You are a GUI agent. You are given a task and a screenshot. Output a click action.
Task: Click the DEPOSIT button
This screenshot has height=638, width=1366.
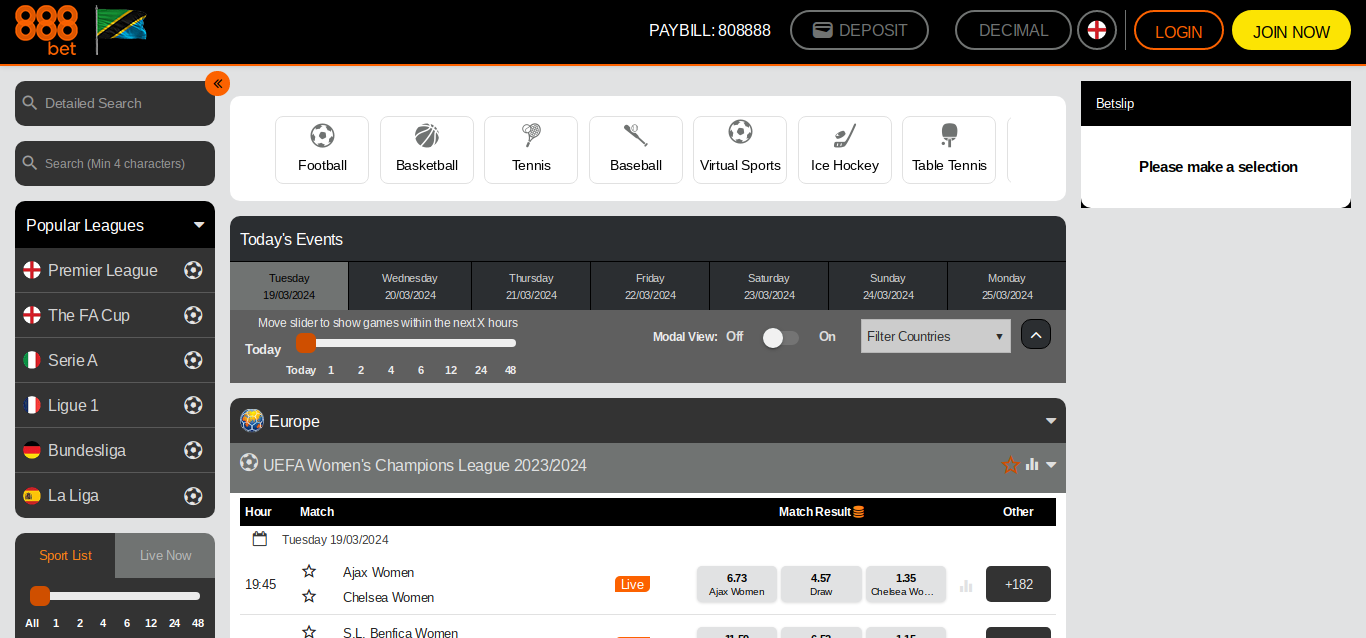tap(859, 30)
